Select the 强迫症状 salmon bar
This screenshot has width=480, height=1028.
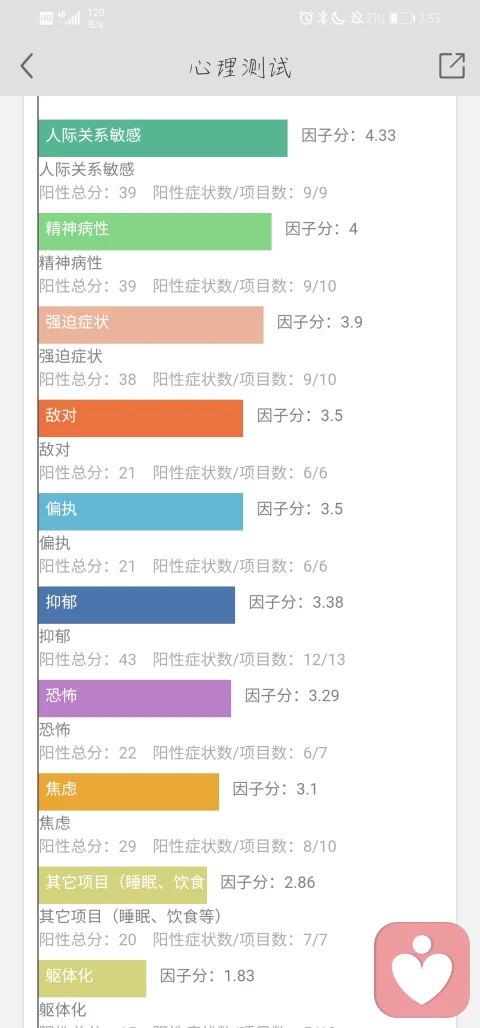pyautogui.click(x=151, y=325)
